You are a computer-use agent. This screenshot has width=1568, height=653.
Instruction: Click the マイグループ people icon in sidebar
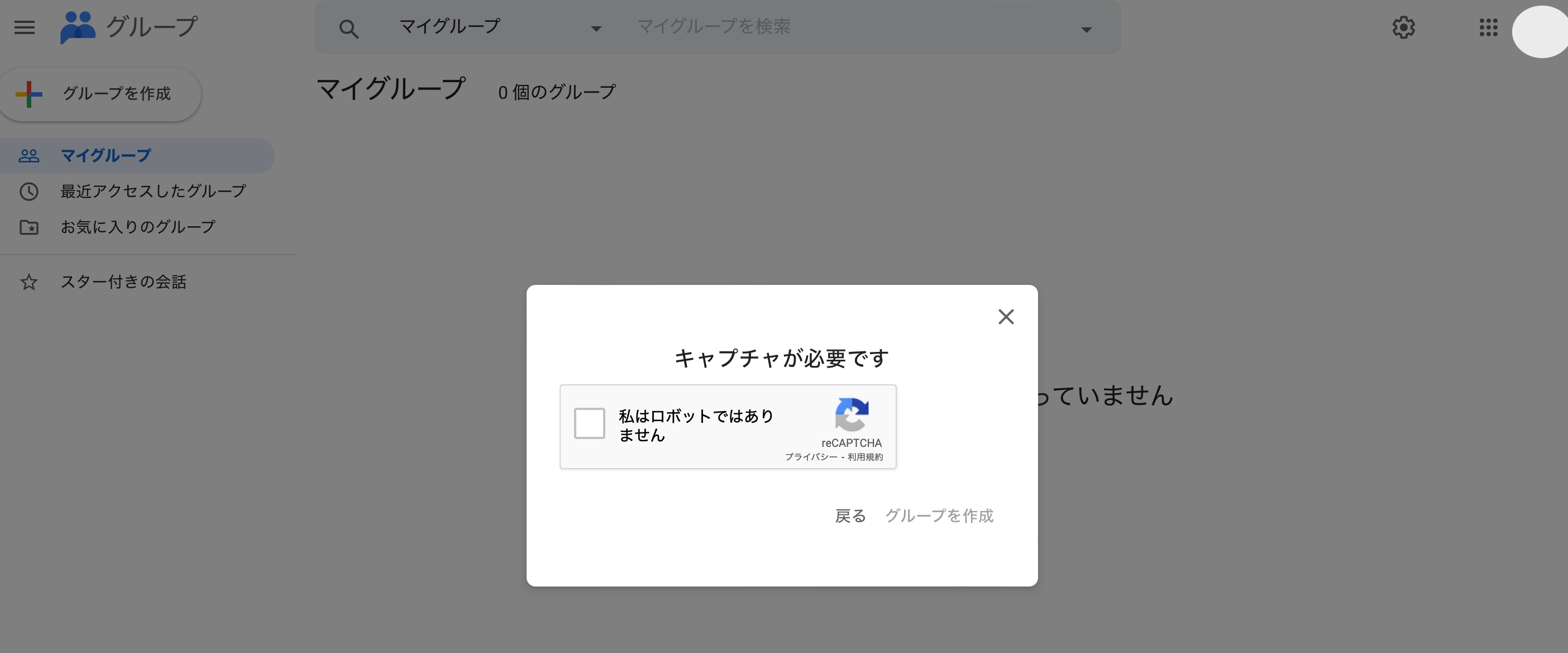[28, 156]
